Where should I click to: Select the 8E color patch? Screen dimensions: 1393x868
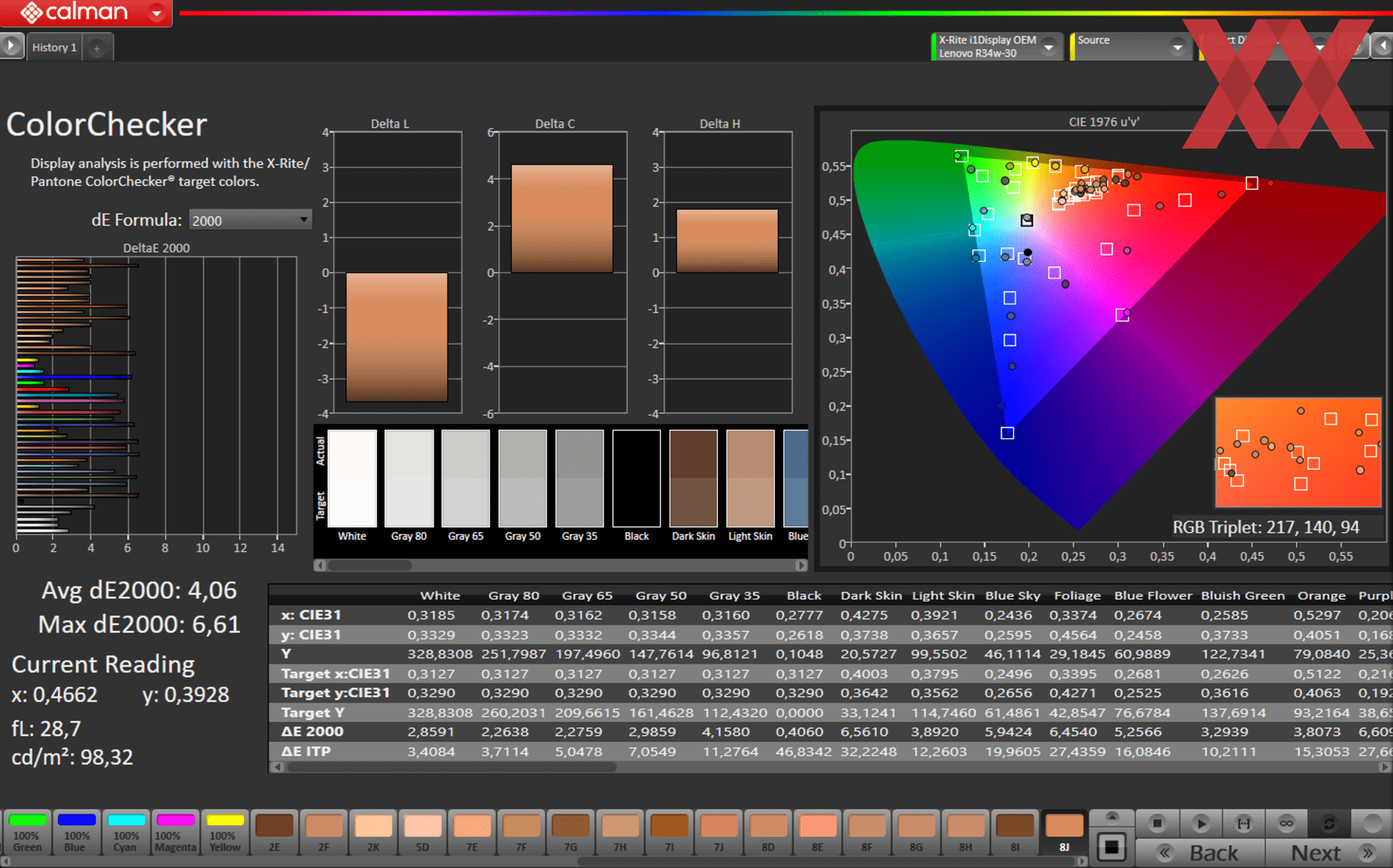(x=817, y=832)
